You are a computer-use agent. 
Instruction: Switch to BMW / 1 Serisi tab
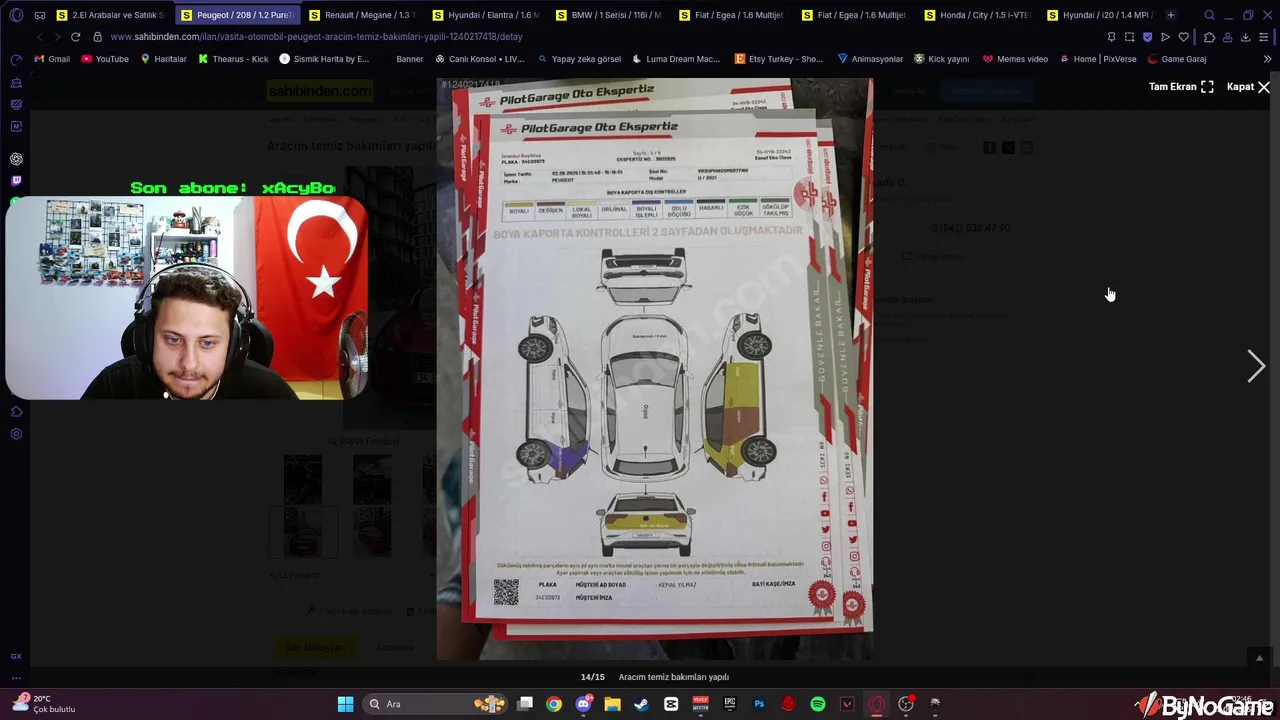pyautogui.click(x=609, y=15)
